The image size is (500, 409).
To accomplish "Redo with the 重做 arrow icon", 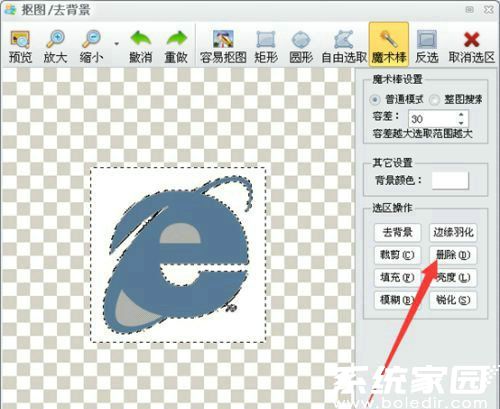I will click(176, 39).
